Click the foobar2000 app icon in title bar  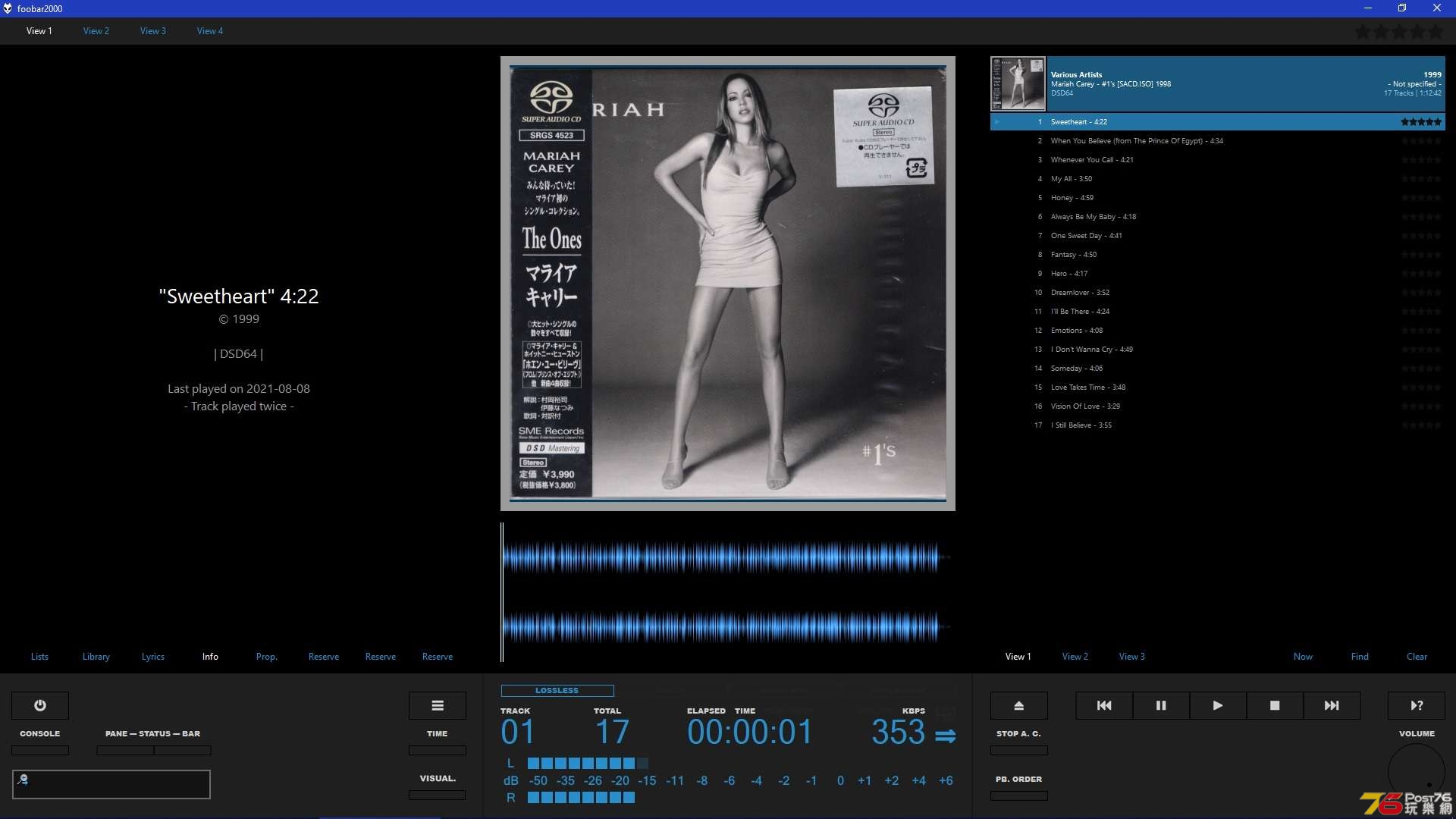(8, 8)
